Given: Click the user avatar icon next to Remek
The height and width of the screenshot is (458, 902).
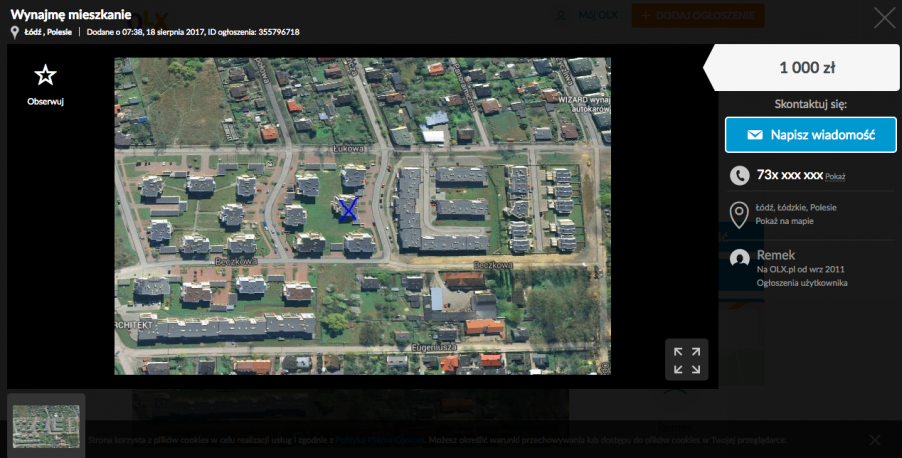Looking at the screenshot, I should 739,258.
